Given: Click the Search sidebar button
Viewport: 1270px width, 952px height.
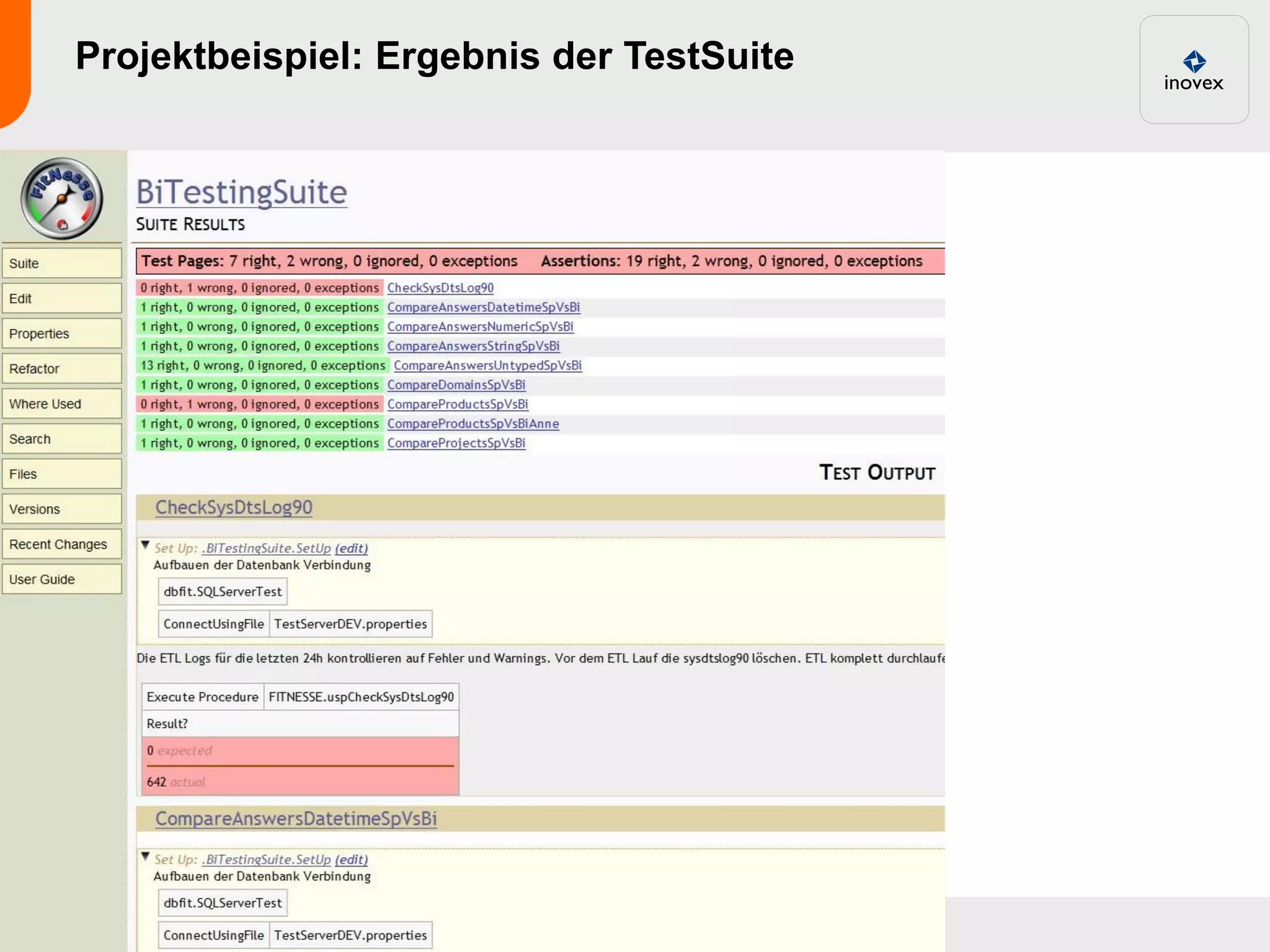Looking at the screenshot, I should (61, 439).
